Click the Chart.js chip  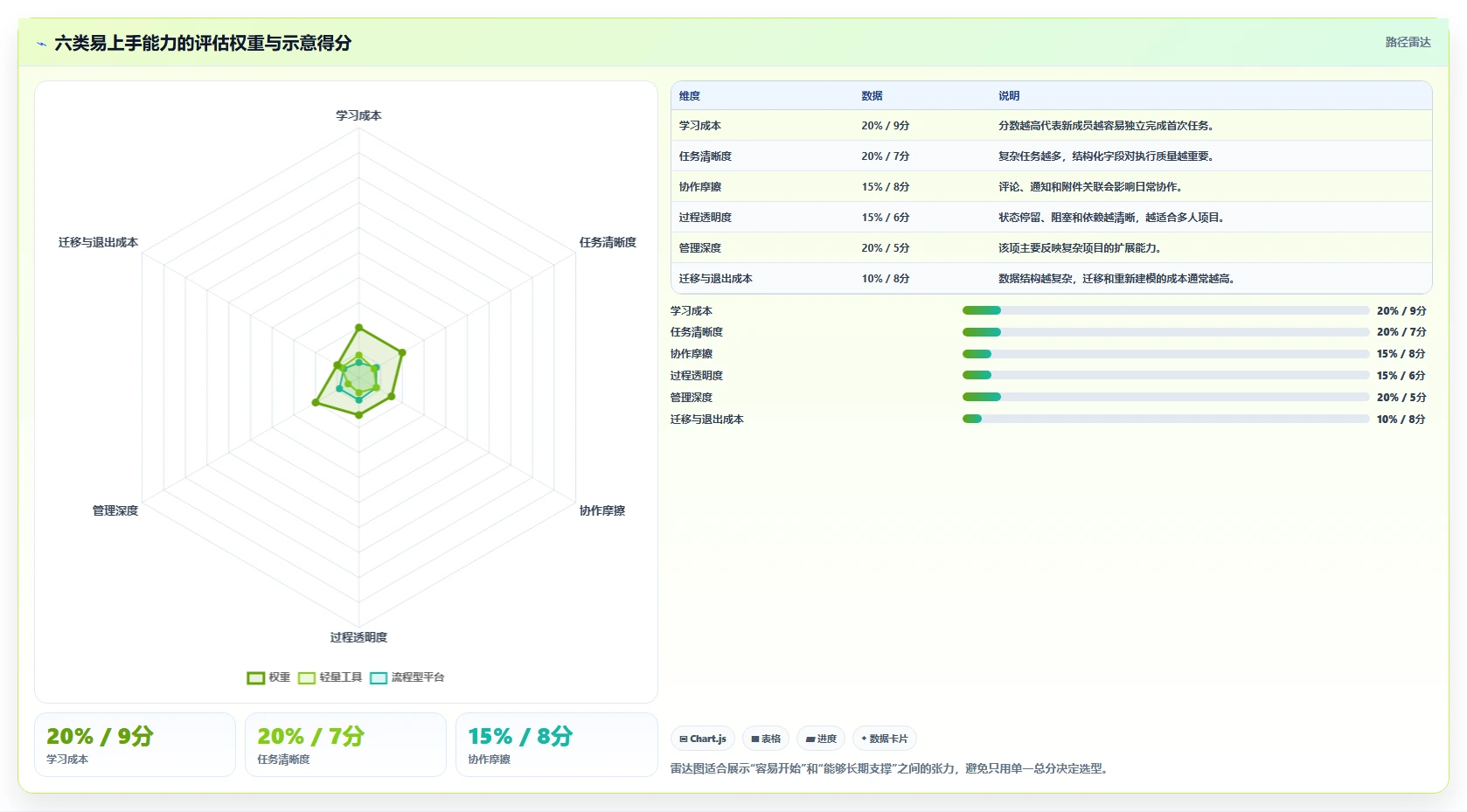pyautogui.click(x=703, y=739)
